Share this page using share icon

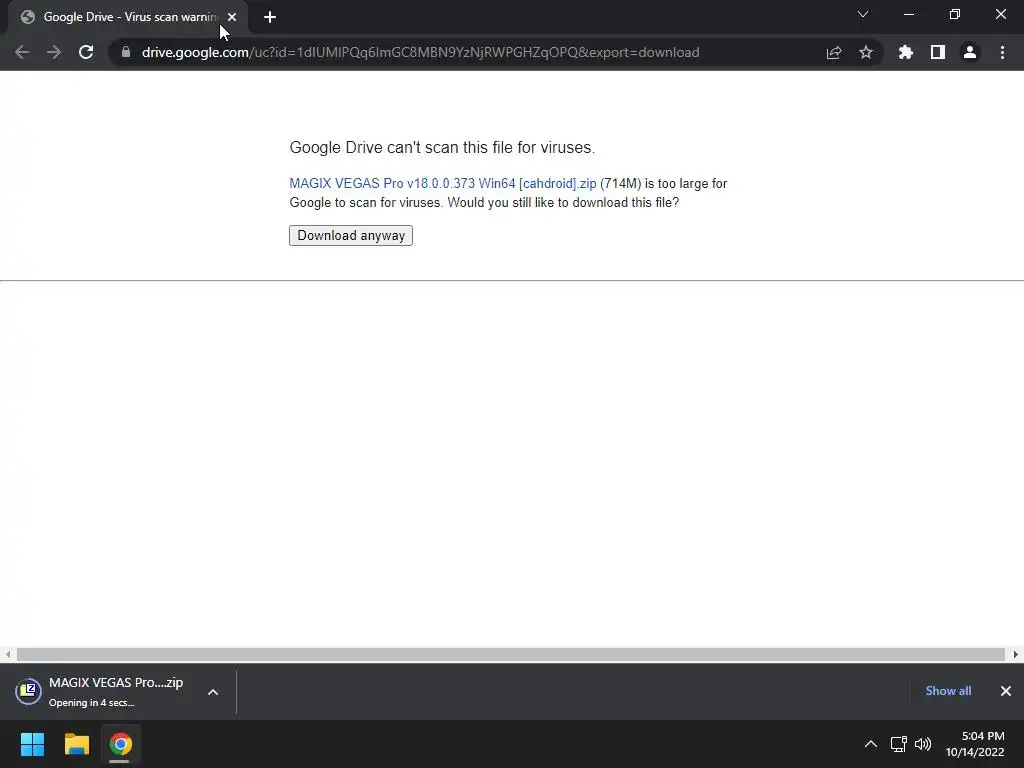pos(834,52)
